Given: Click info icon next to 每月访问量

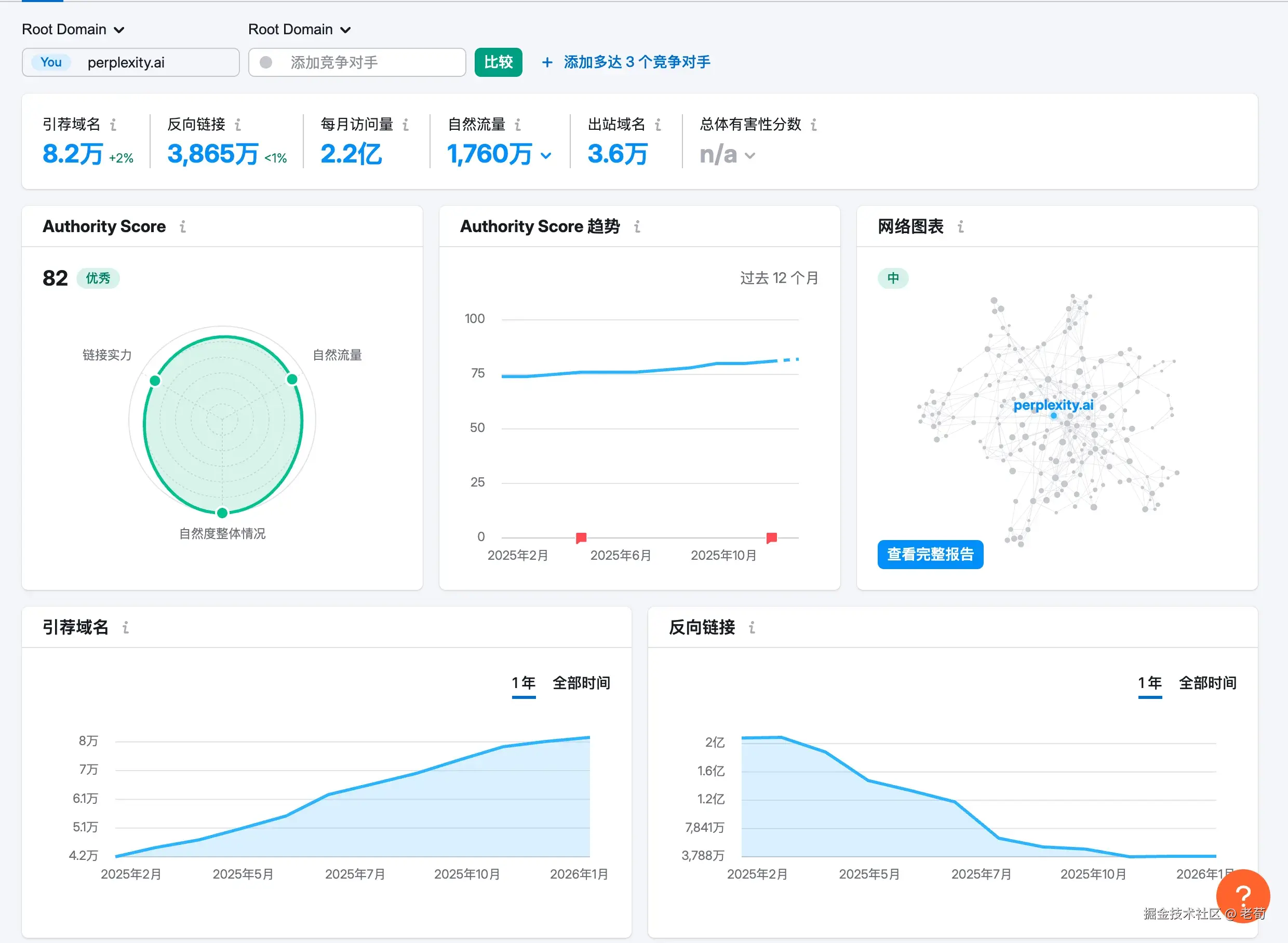Looking at the screenshot, I should 405,125.
